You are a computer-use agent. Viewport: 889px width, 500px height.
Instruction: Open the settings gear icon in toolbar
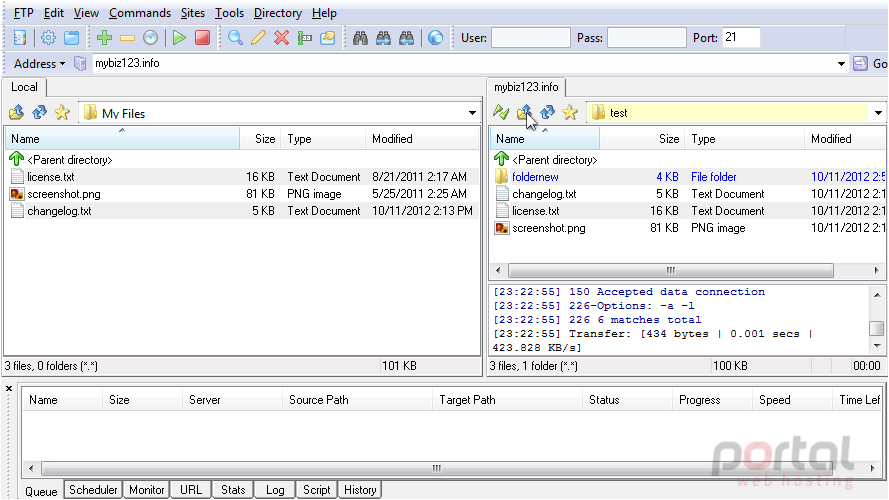pos(48,38)
